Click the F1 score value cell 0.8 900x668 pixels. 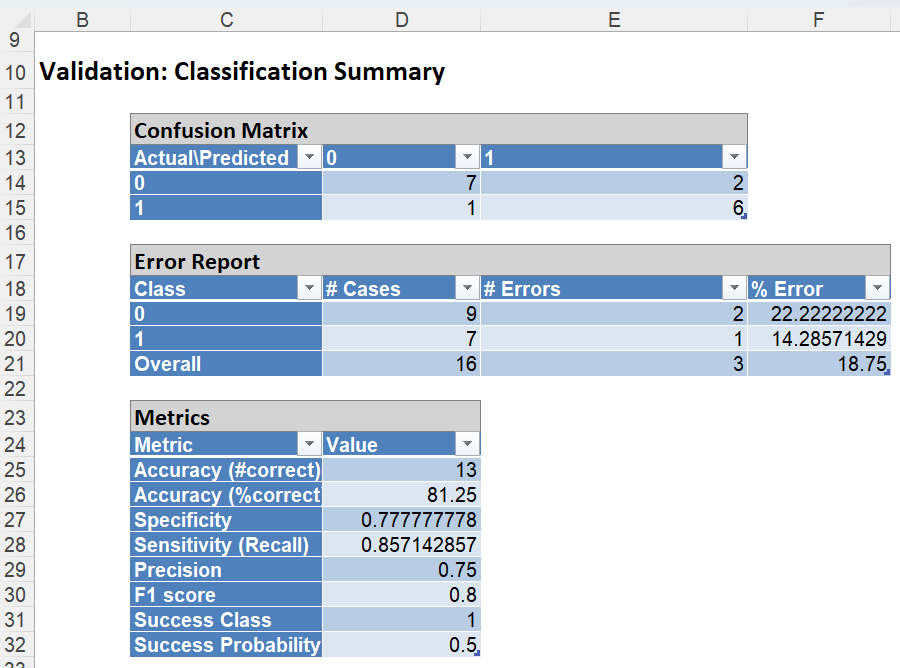(x=401, y=595)
